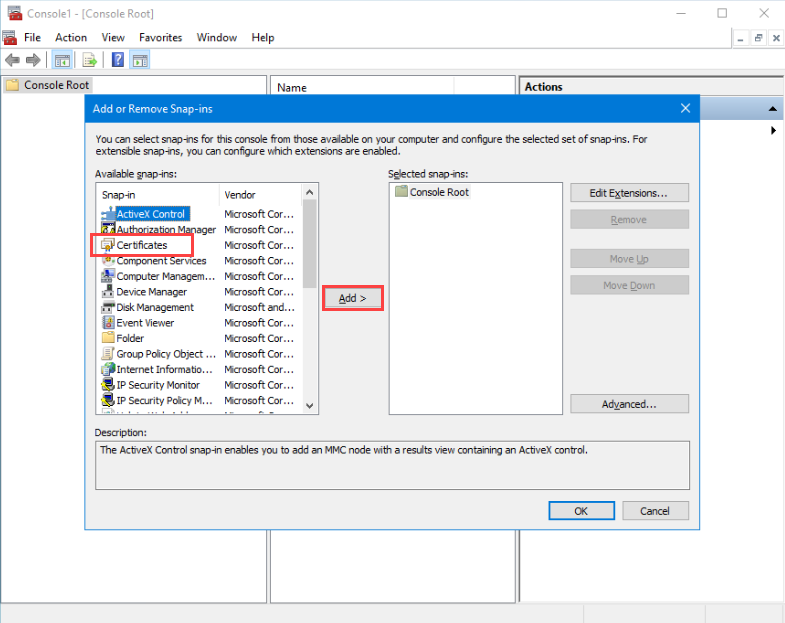Restore the inner MDI console window
785x623 pixels.
tap(758, 38)
